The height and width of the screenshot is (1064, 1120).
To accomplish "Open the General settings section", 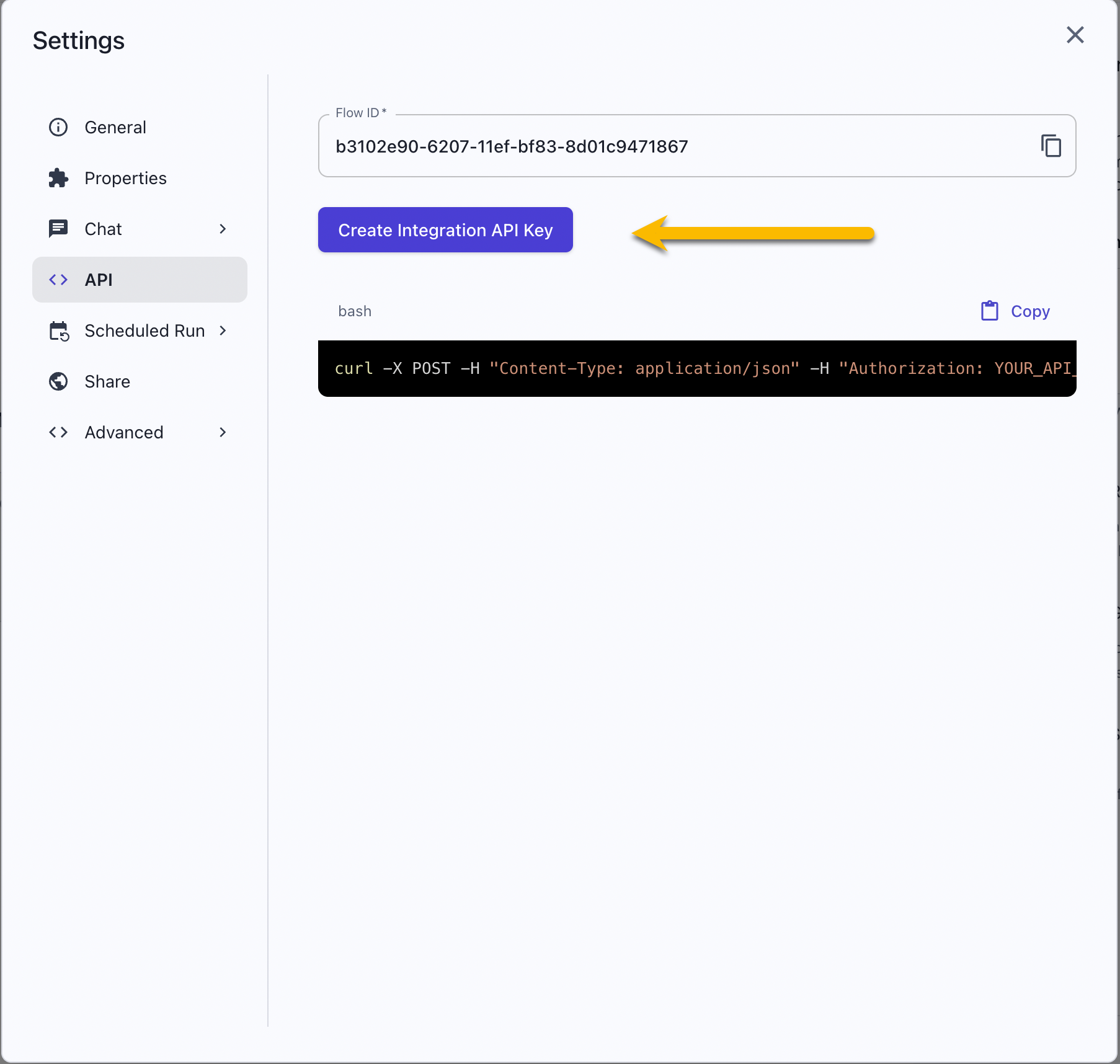I will 115,127.
